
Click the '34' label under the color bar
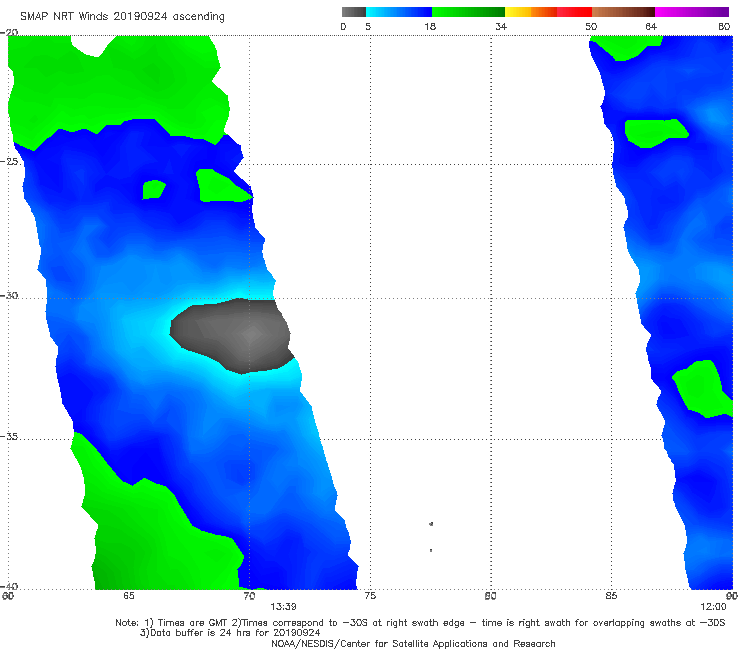(x=501, y=27)
